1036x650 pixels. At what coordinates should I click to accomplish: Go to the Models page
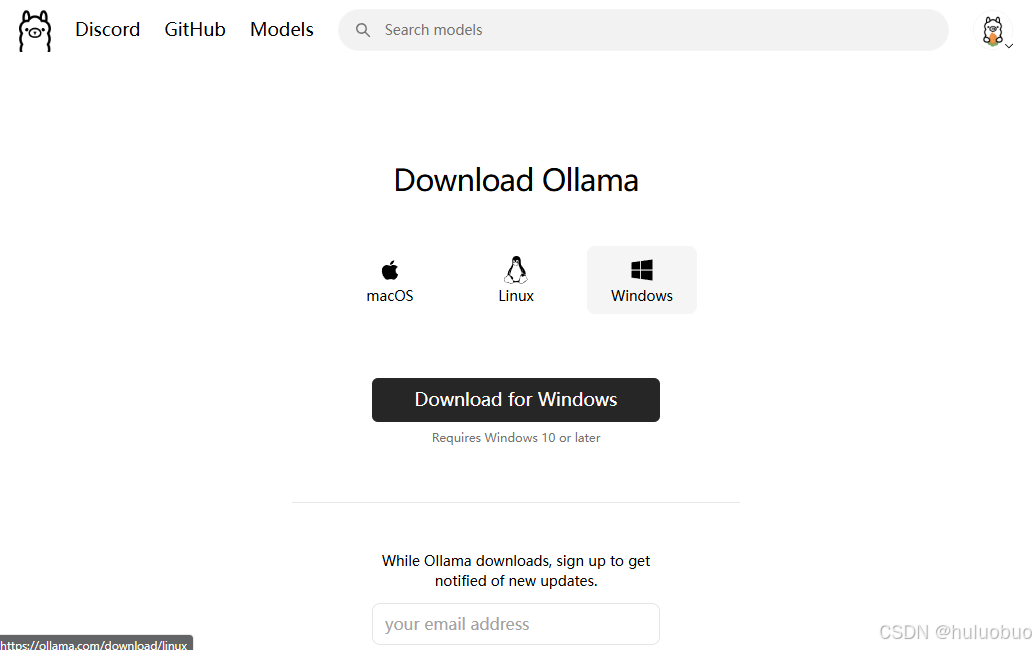pyautogui.click(x=281, y=30)
